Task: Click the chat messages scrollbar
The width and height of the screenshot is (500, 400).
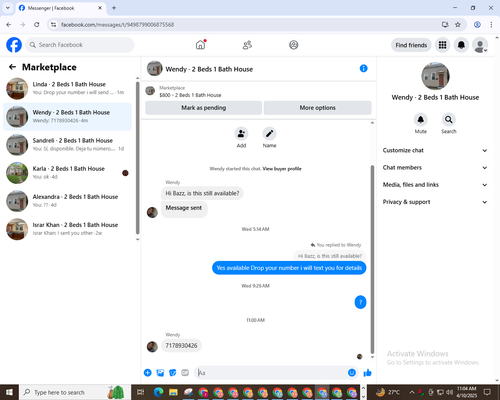Action: [372, 259]
